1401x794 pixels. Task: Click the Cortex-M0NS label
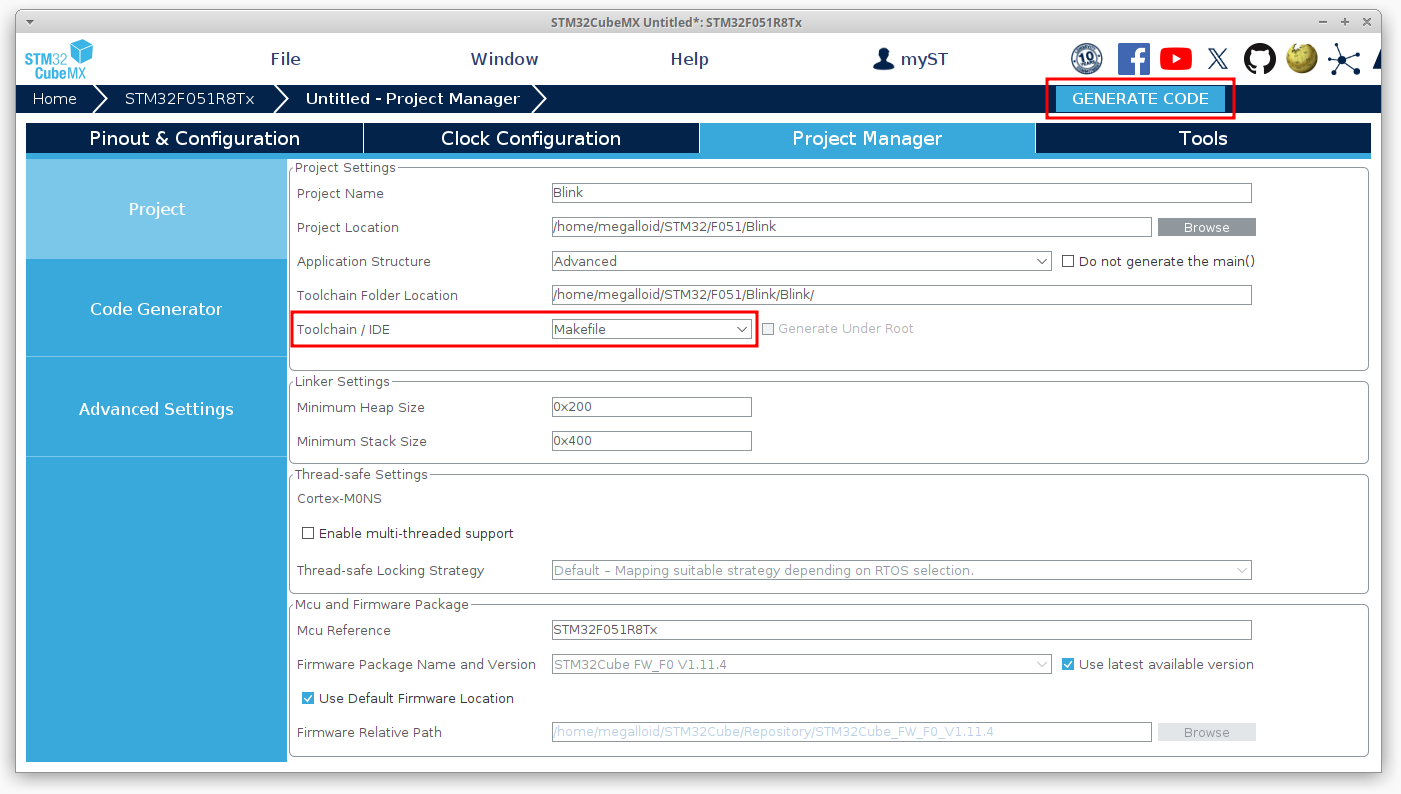point(339,498)
